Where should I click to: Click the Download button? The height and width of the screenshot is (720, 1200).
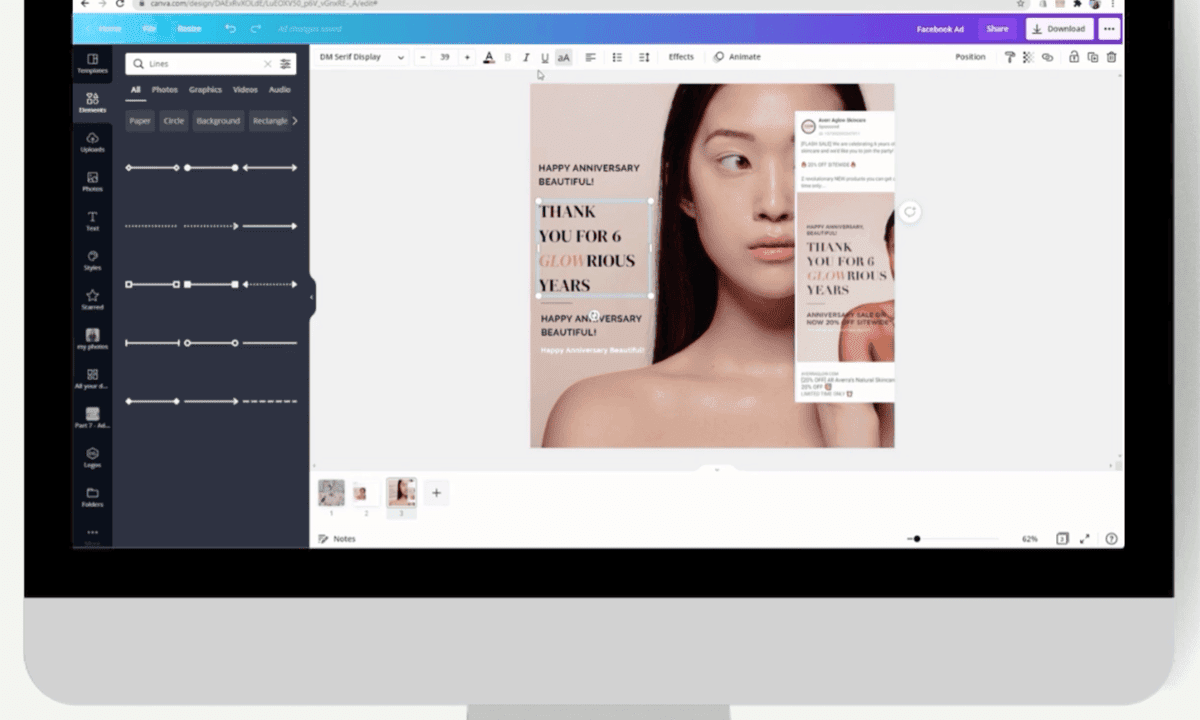click(1057, 29)
